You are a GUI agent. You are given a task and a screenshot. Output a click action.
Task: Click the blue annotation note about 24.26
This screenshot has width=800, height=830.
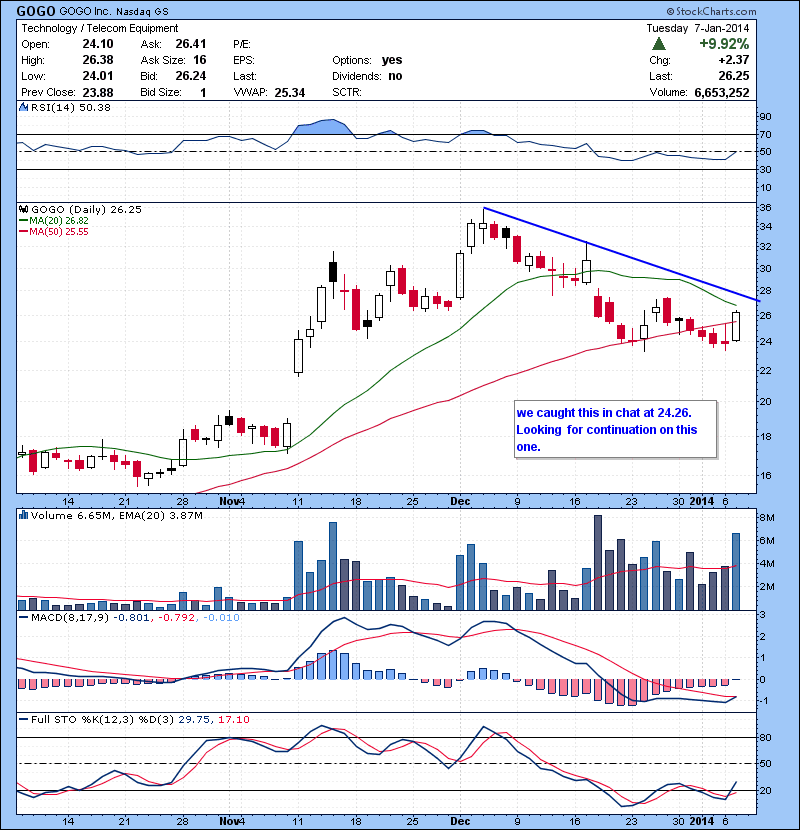tap(615, 429)
